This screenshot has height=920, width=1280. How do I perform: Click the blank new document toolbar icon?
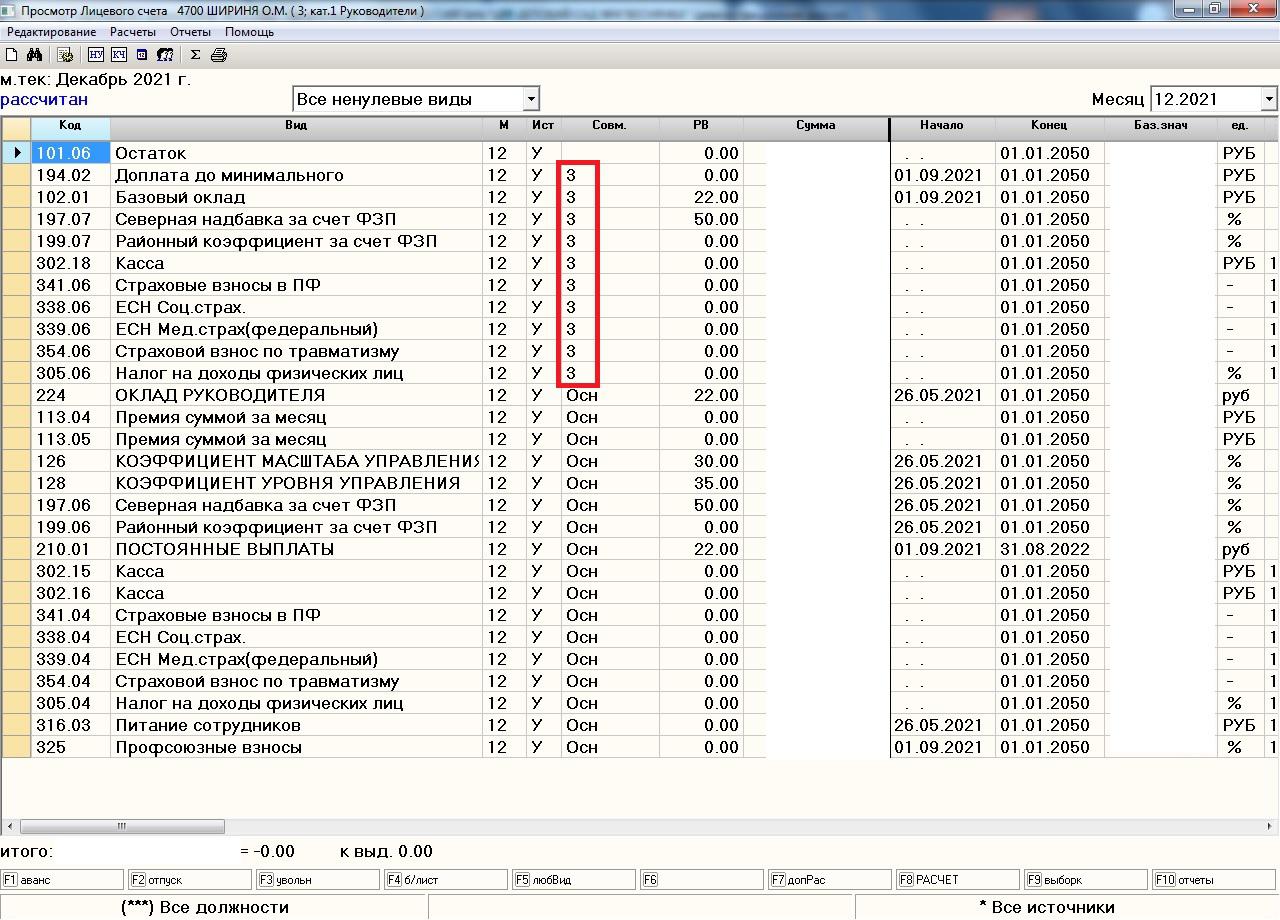(x=12, y=55)
